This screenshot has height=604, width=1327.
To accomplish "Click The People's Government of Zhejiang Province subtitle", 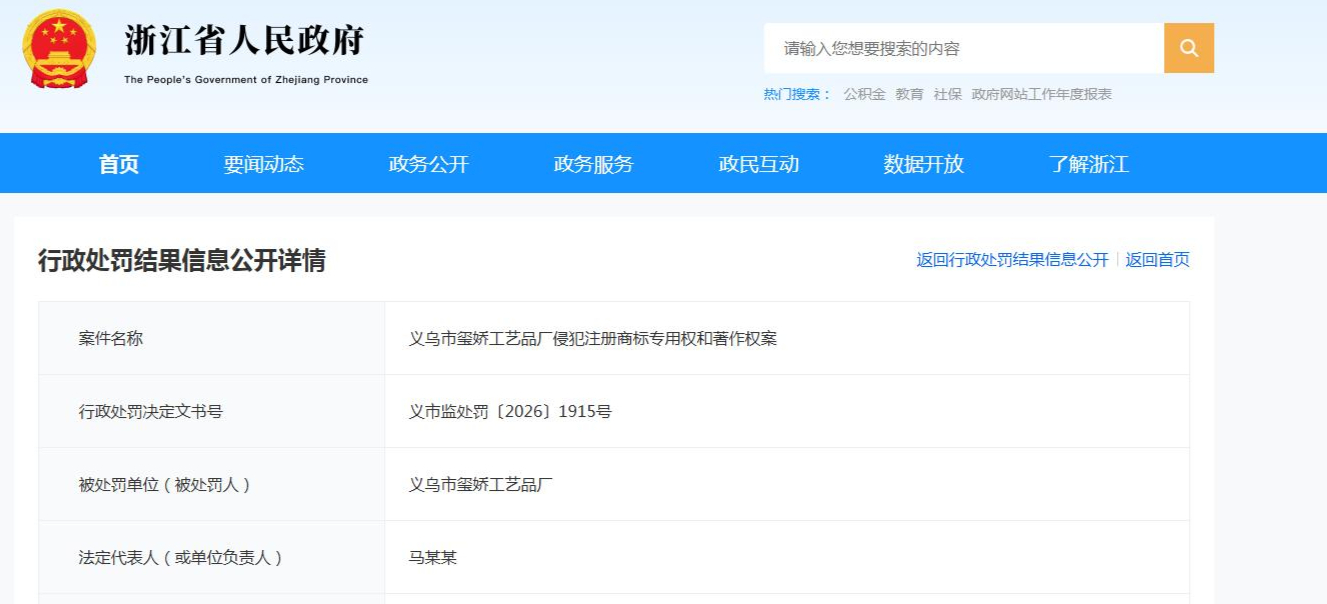I will point(246,80).
